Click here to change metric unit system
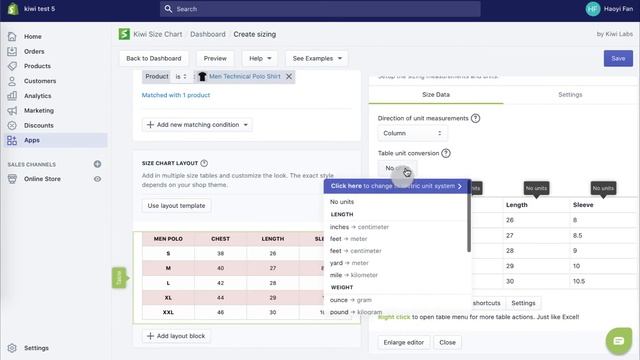Viewport: 640px width, 360px height. 397,186
